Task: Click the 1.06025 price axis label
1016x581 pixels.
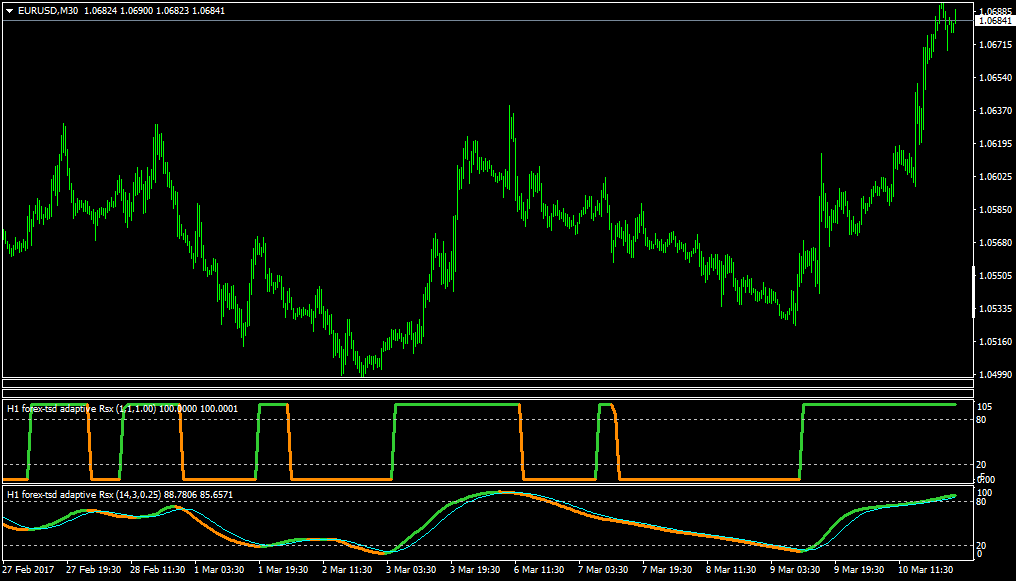Action: [996, 177]
